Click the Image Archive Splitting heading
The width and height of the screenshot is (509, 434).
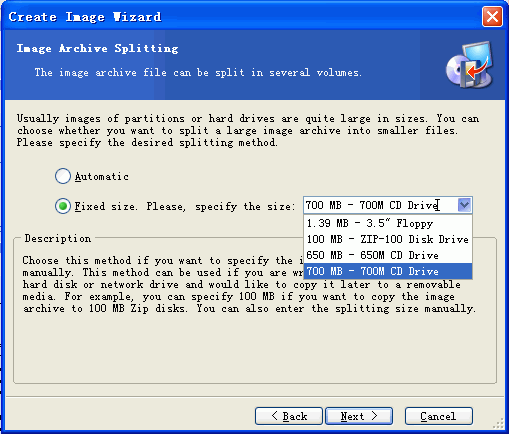pos(97,49)
